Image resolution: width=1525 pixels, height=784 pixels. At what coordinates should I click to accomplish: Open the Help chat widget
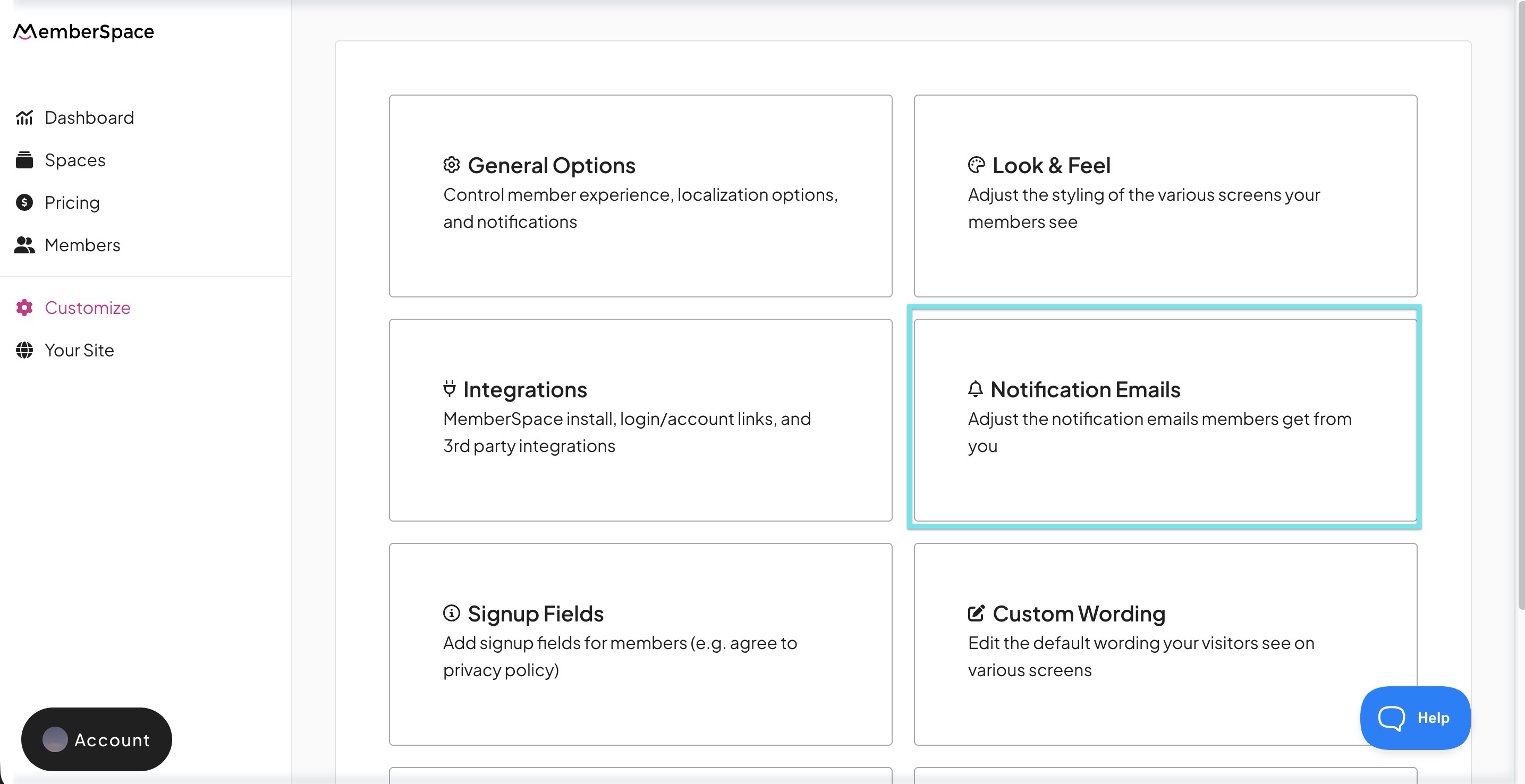(1414, 718)
